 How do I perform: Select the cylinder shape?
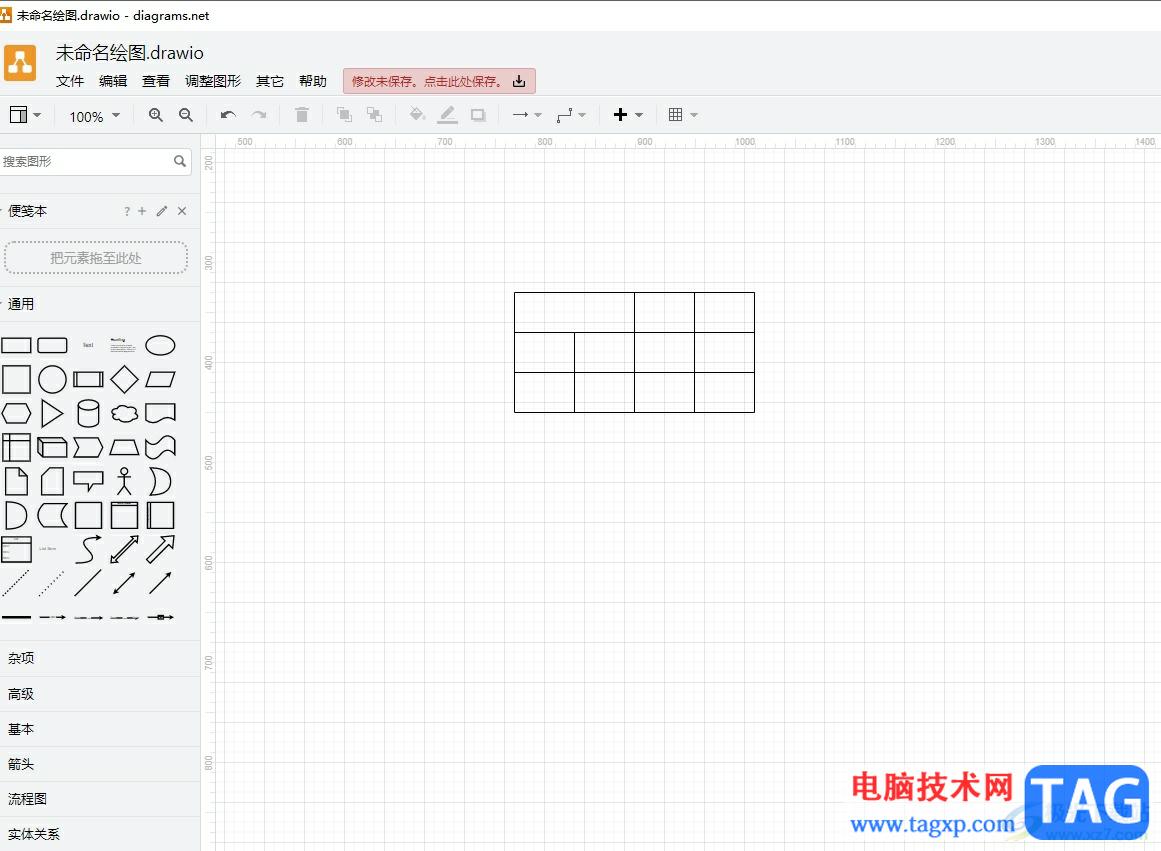[x=88, y=413]
